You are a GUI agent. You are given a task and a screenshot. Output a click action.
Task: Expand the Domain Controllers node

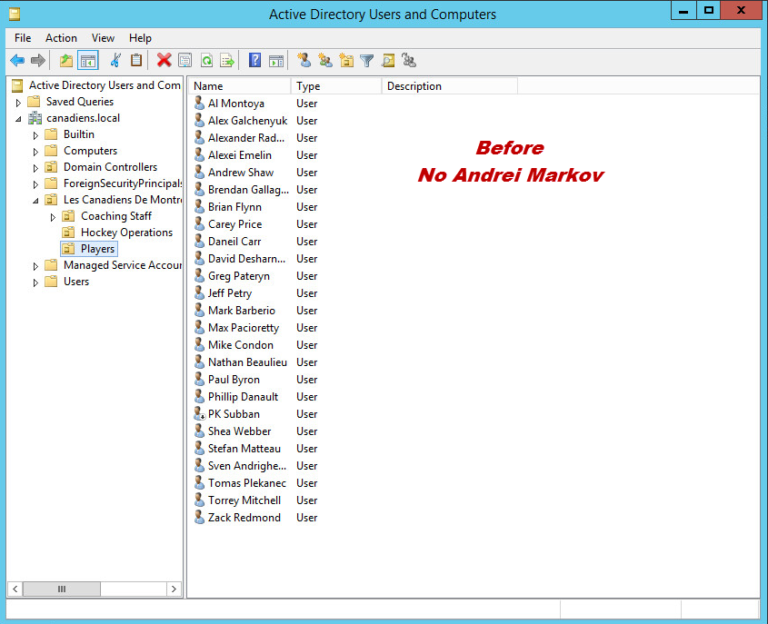pos(35,168)
